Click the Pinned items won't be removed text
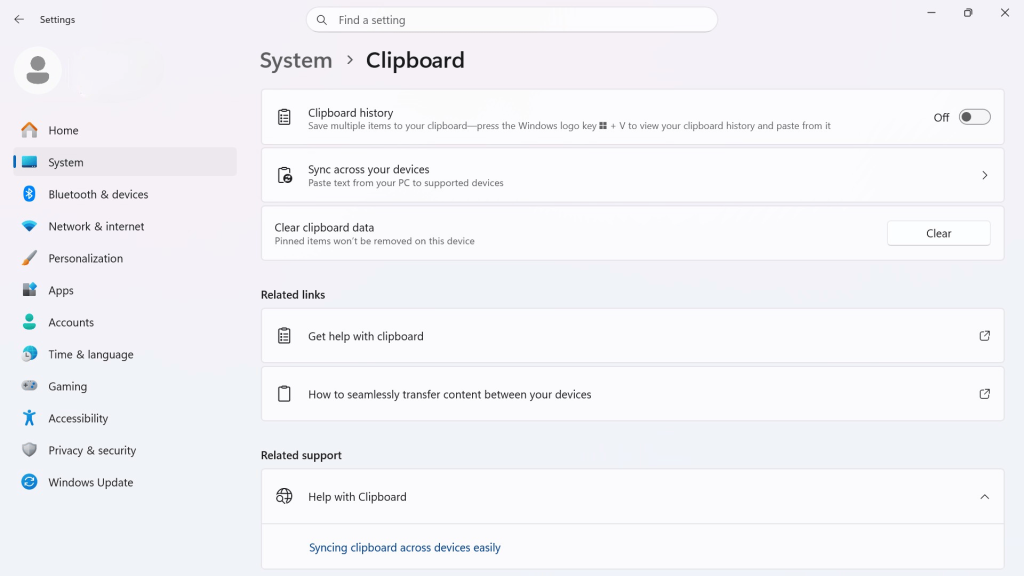Image resolution: width=1024 pixels, height=576 pixels. (x=374, y=241)
